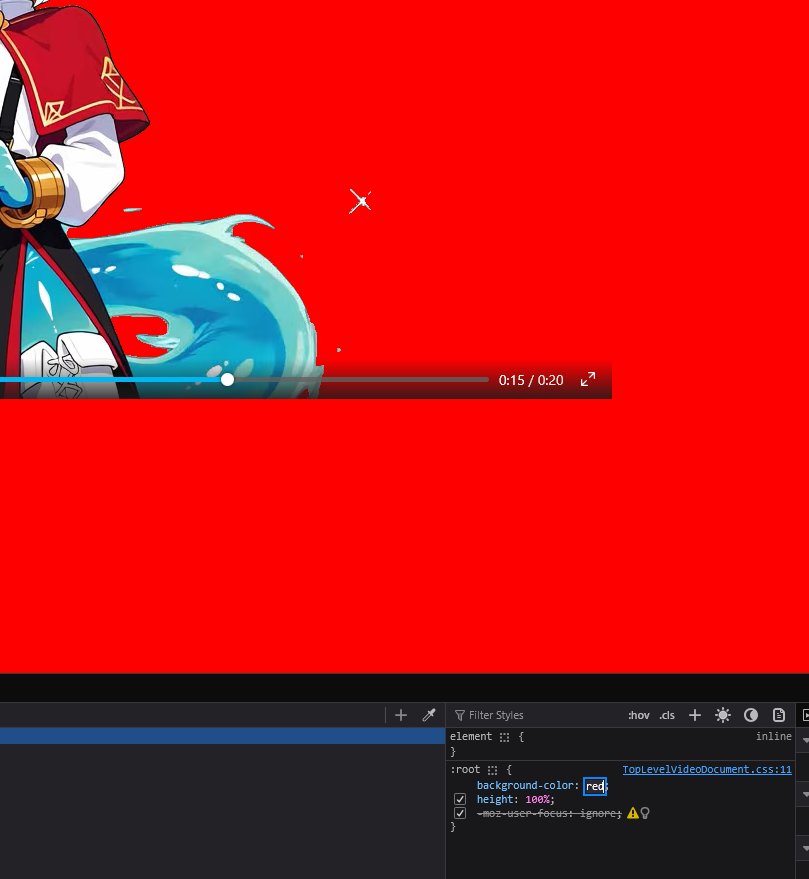Toggle print media simulation page icon
Viewport: 809px width, 879px height.
pos(779,715)
